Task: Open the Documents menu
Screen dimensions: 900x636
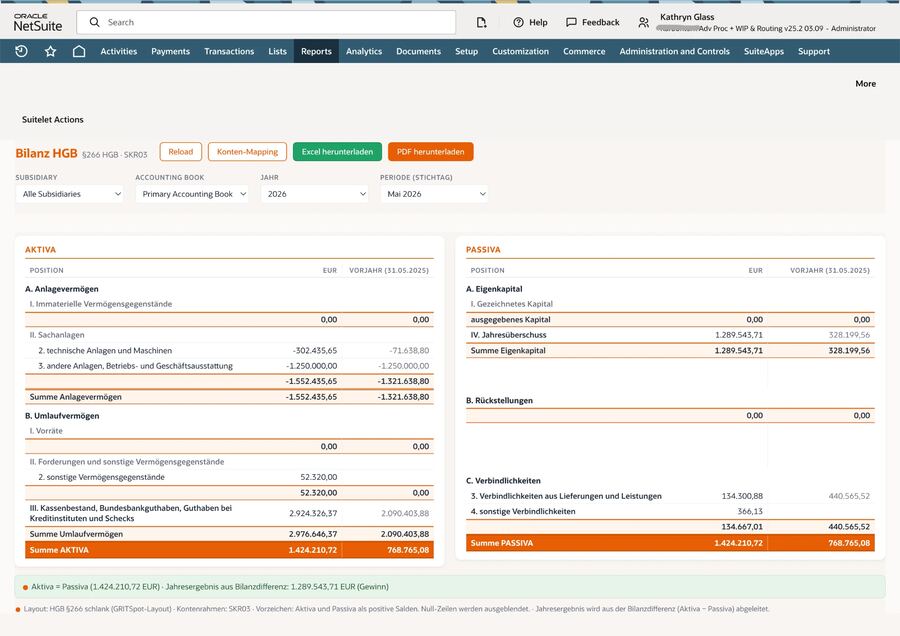Action: (418, 51)
